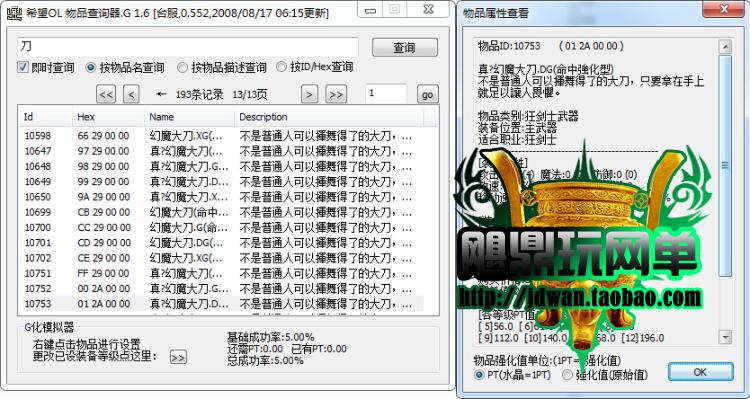This screenshot has width=750, height=399.
Task: Close the 希望OL 物品查询器 window
Action: click(x=428, y=9)
